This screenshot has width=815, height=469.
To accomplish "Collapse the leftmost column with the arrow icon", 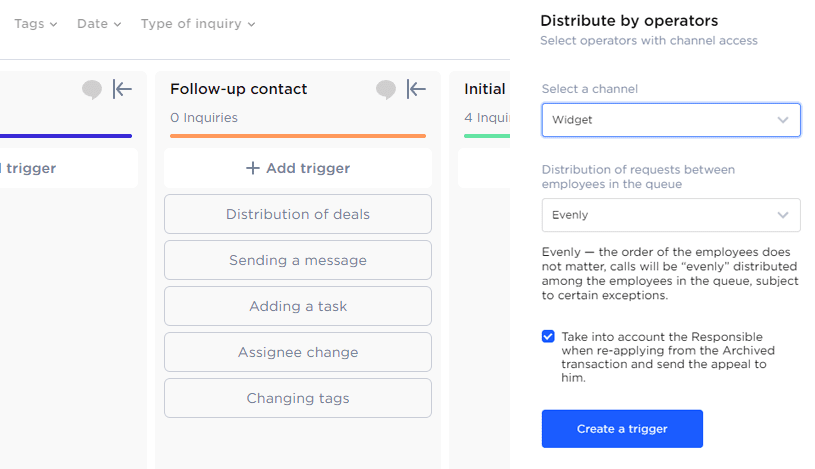I will (x=123, y=90).
